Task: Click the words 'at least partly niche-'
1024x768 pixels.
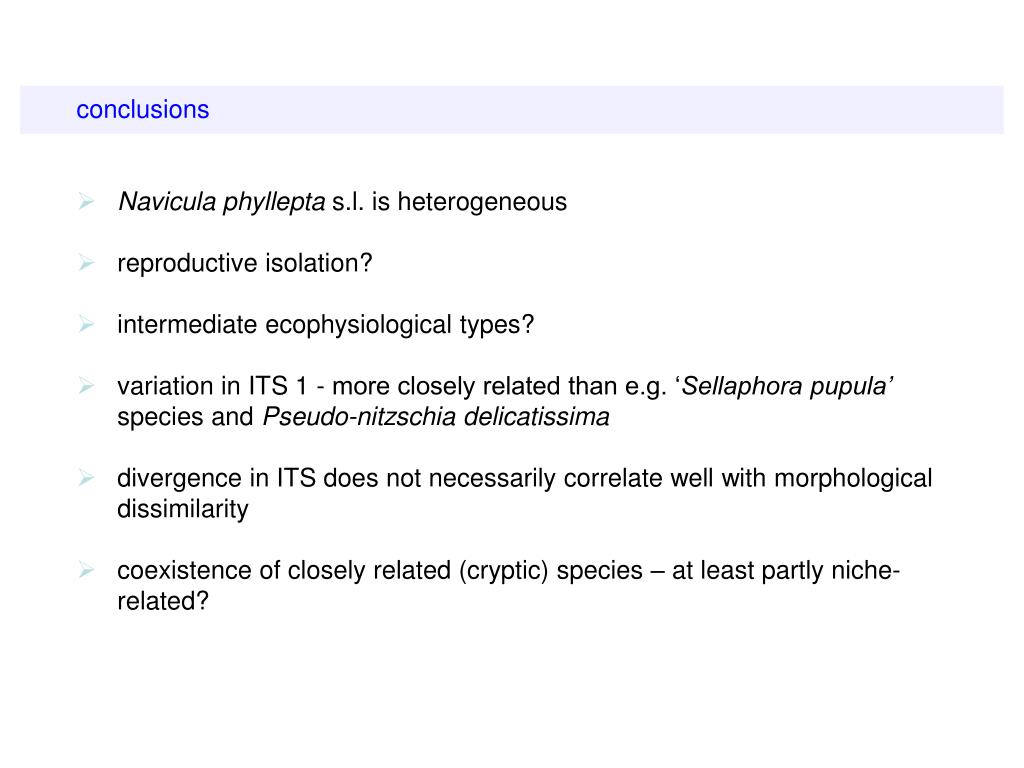Action: pyautogui.click(x=786, y=571)
